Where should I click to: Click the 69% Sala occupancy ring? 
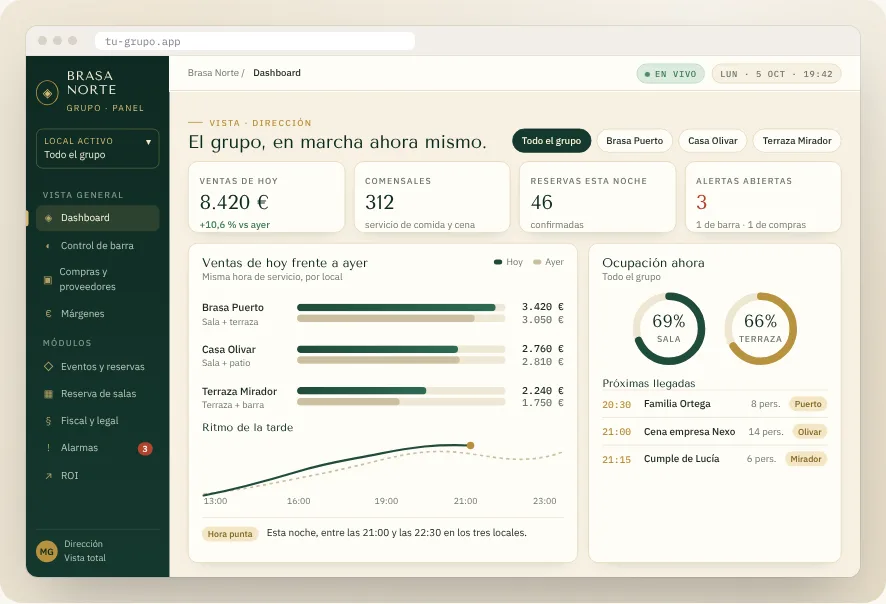(669, 328)
